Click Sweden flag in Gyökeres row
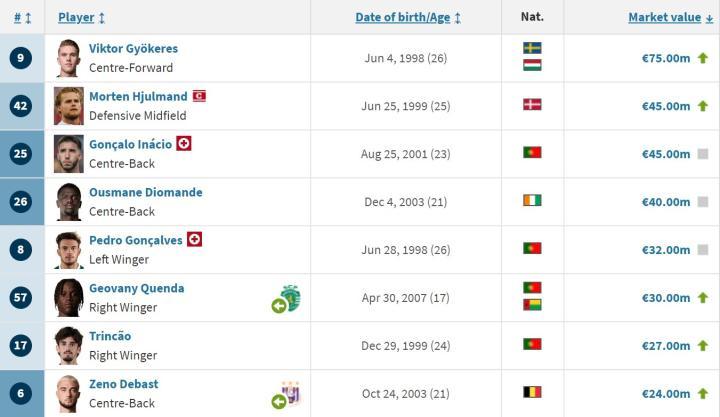Viewport: 720px width, 417px height. point(532,48)
